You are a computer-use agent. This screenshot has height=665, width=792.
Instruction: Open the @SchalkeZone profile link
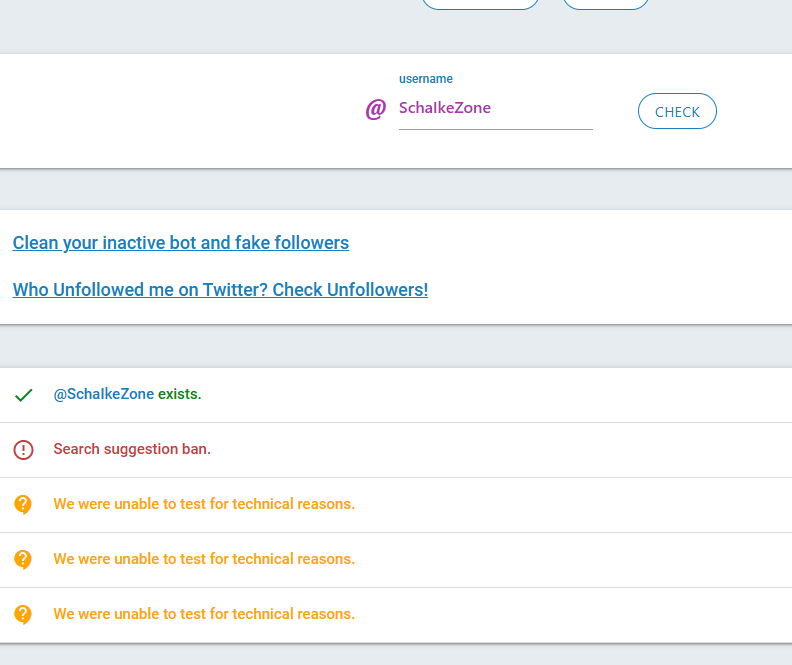(104, 394)
